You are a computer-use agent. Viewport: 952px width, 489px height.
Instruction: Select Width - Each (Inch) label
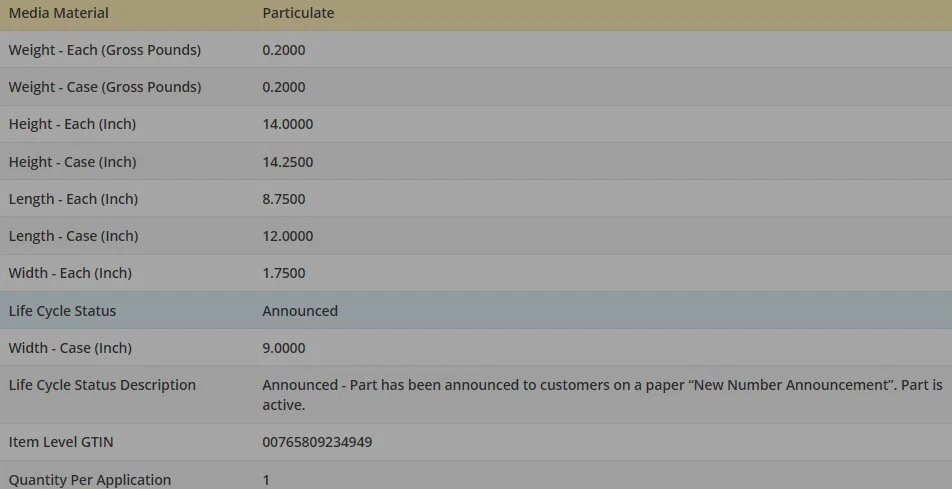point(70,273)
